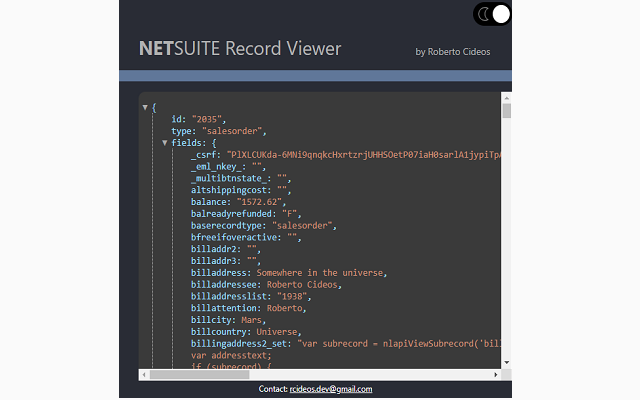Click the horizontal scrollbar right arrow
640x400 pixels.
click(x=496, y=375)
